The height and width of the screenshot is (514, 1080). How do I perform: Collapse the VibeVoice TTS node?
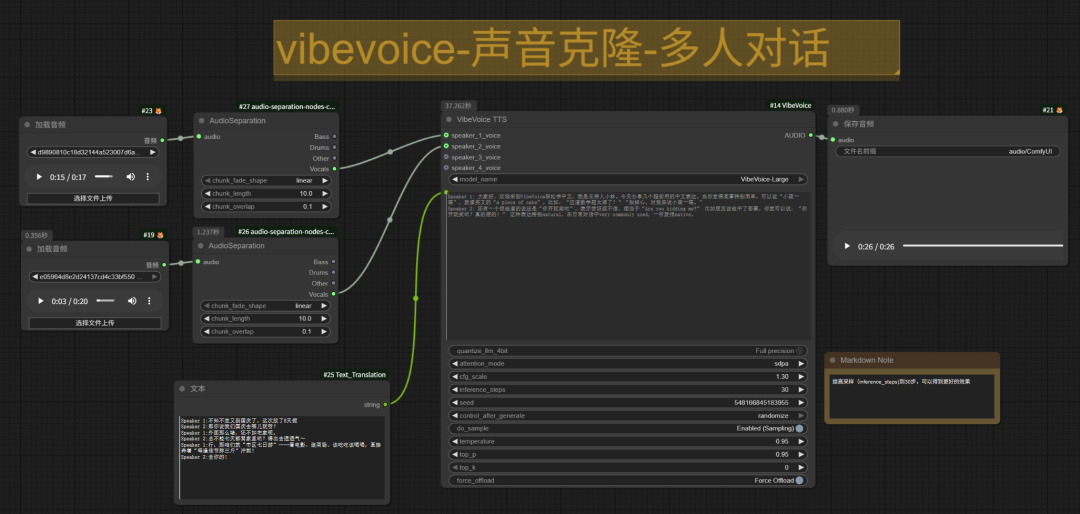pyautogui.click(x=448, y=119)
